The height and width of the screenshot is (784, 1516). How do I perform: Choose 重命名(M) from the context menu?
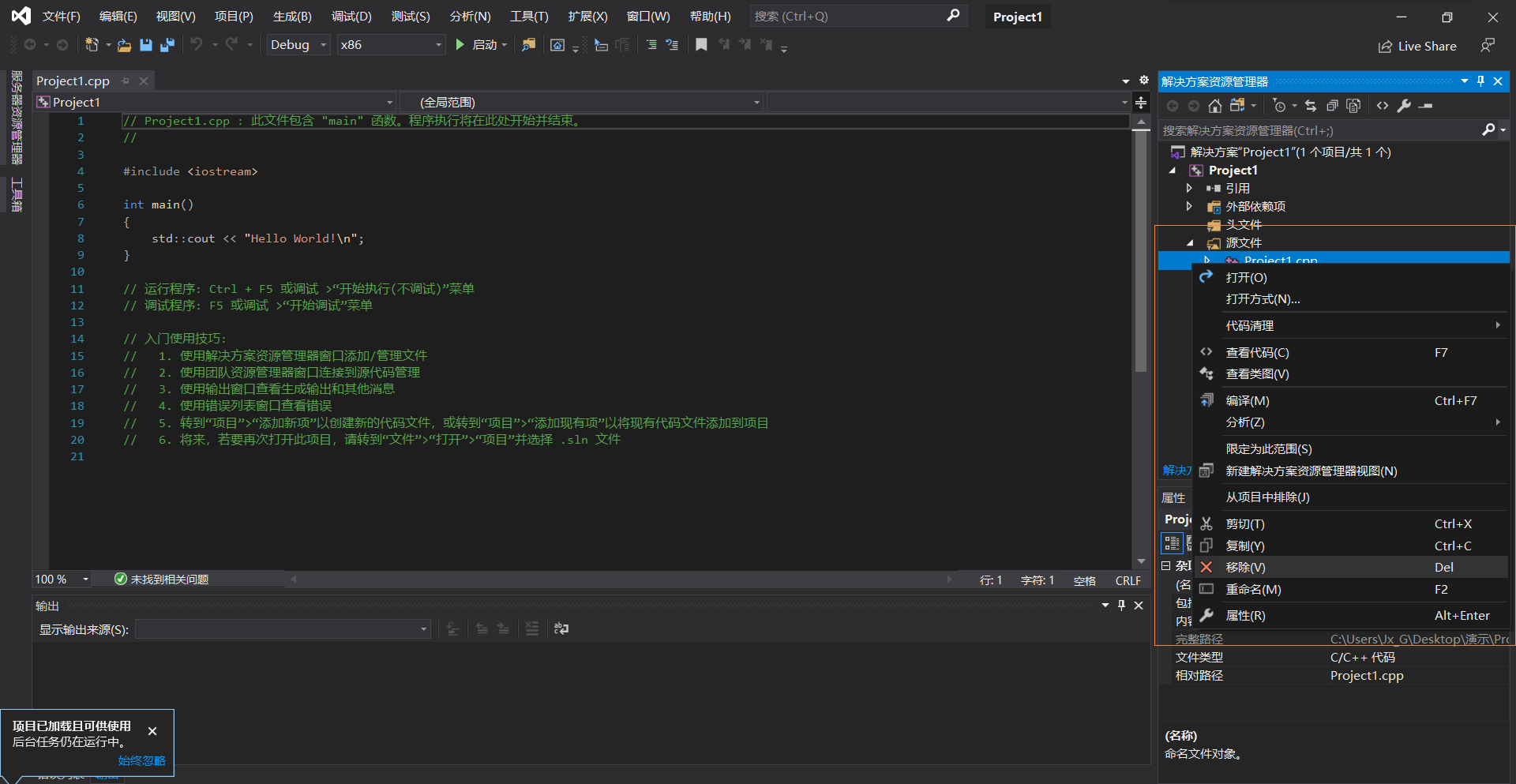(1255, 589)
